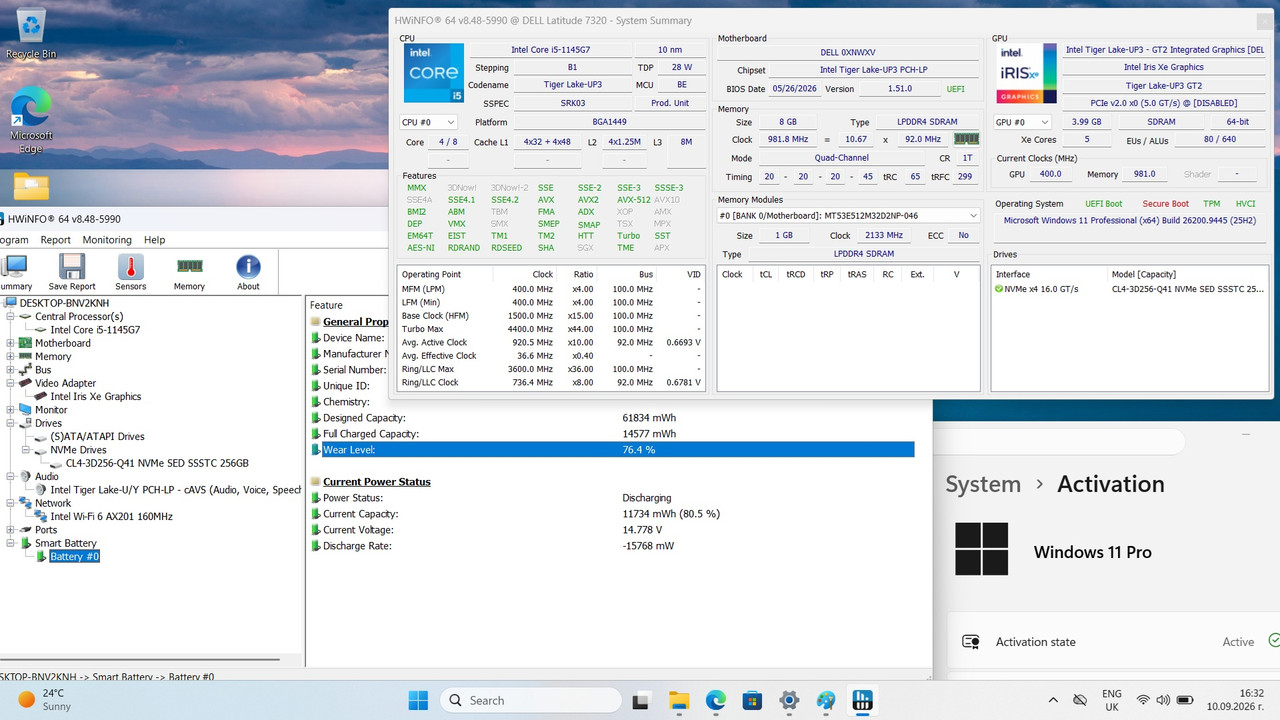
Task: Open Recycle Bin on desktop
Action: pyautogui.click(x=31, y=33)
